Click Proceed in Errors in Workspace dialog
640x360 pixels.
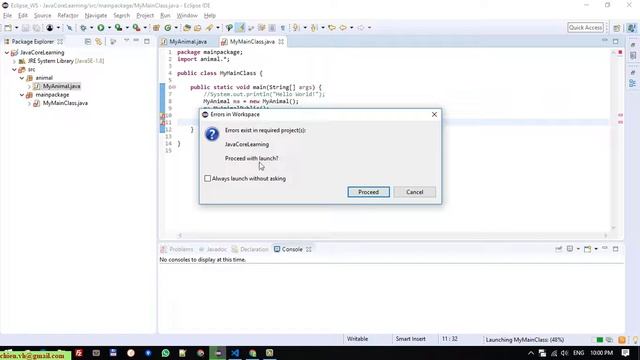click(368, 192)
